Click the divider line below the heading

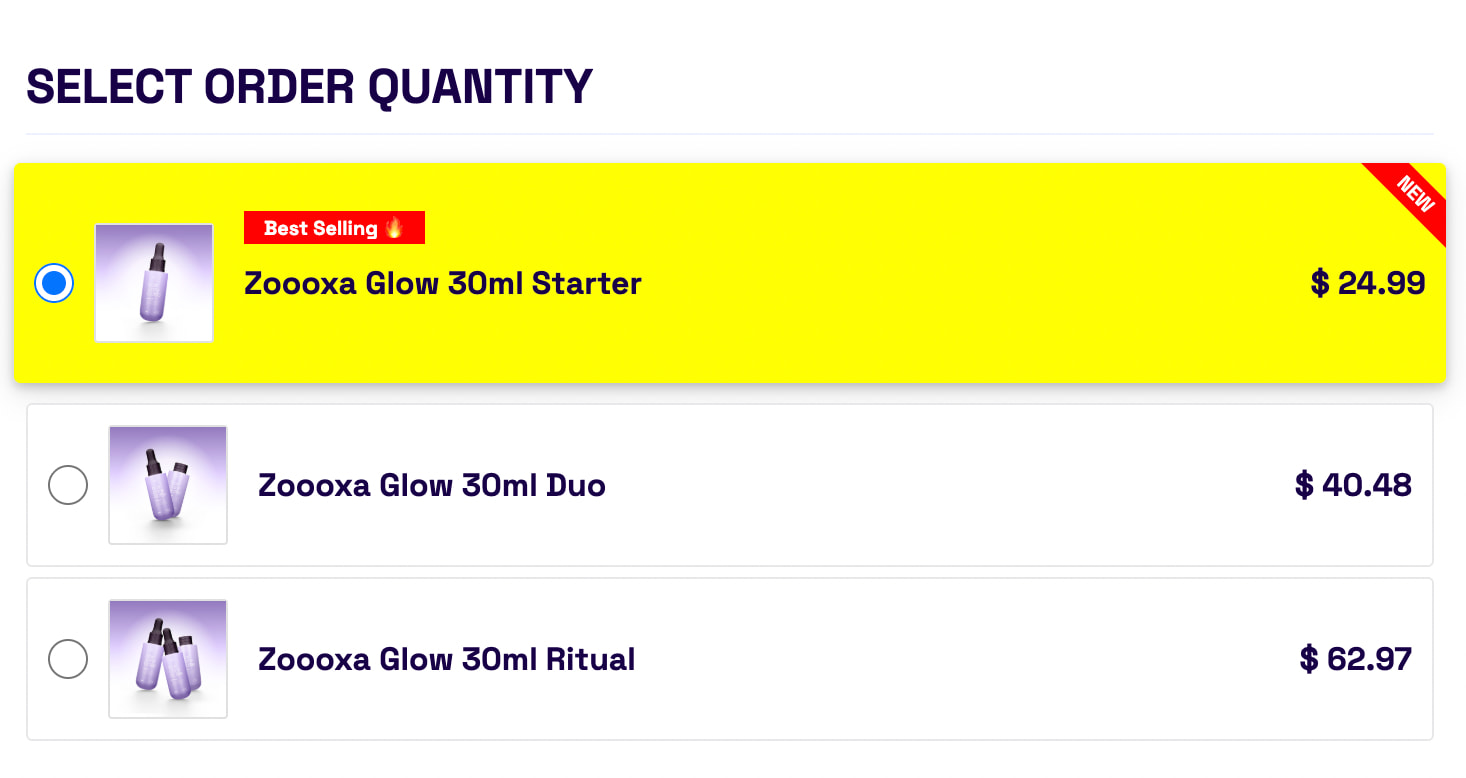point(730,134)
